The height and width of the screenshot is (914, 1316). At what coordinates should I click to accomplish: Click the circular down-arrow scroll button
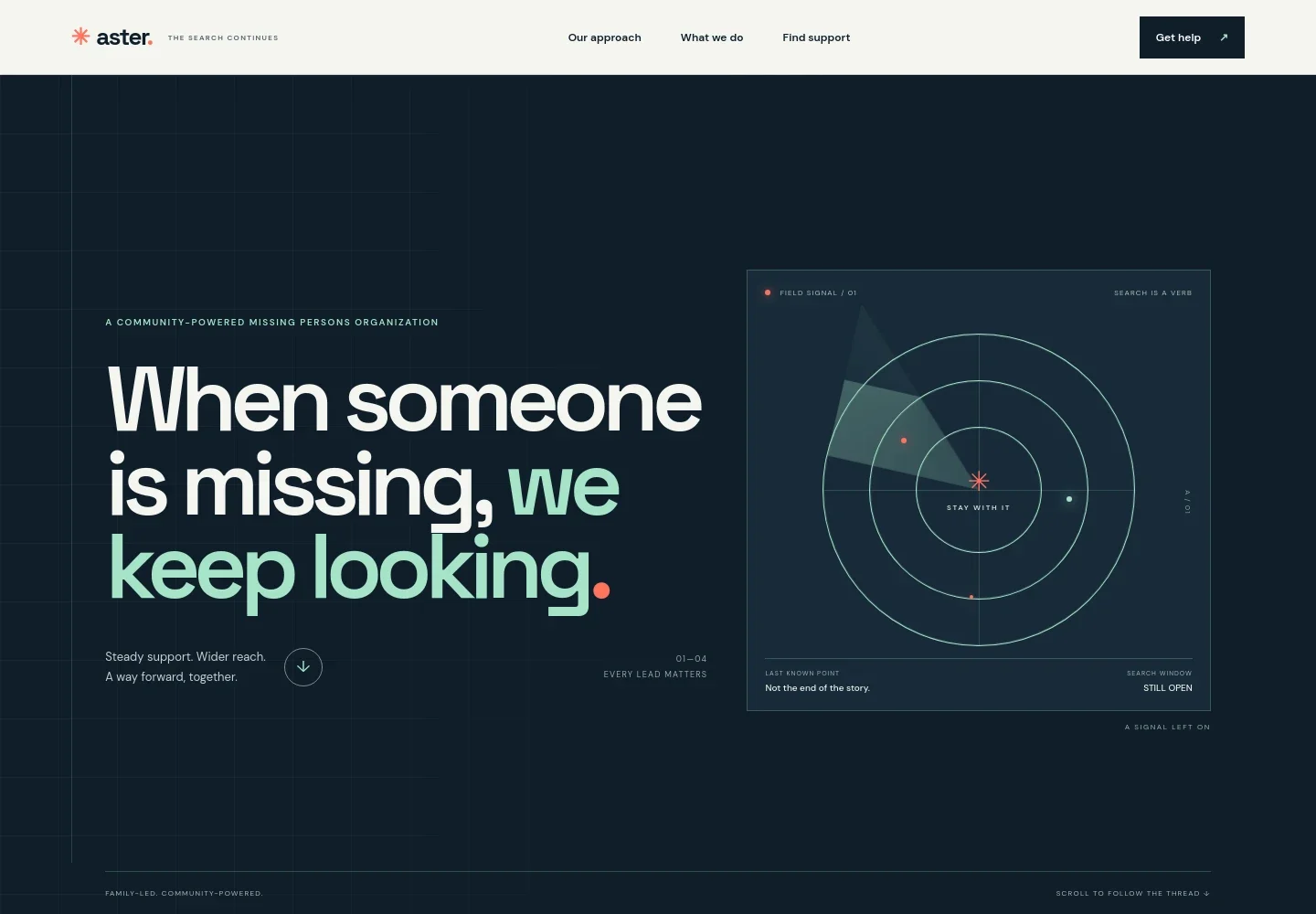[x=303, y=667]
